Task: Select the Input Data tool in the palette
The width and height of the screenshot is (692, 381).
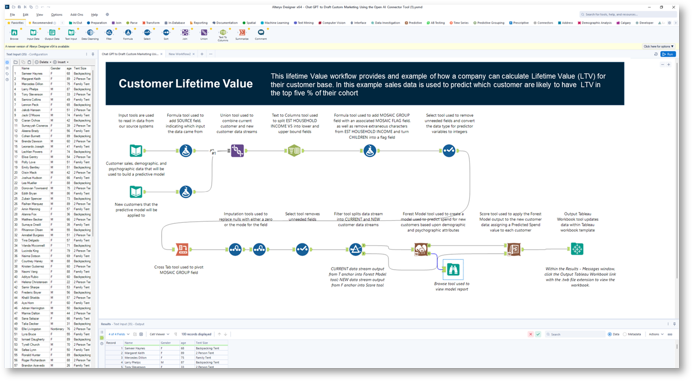Action: click(x=33, y=34)
